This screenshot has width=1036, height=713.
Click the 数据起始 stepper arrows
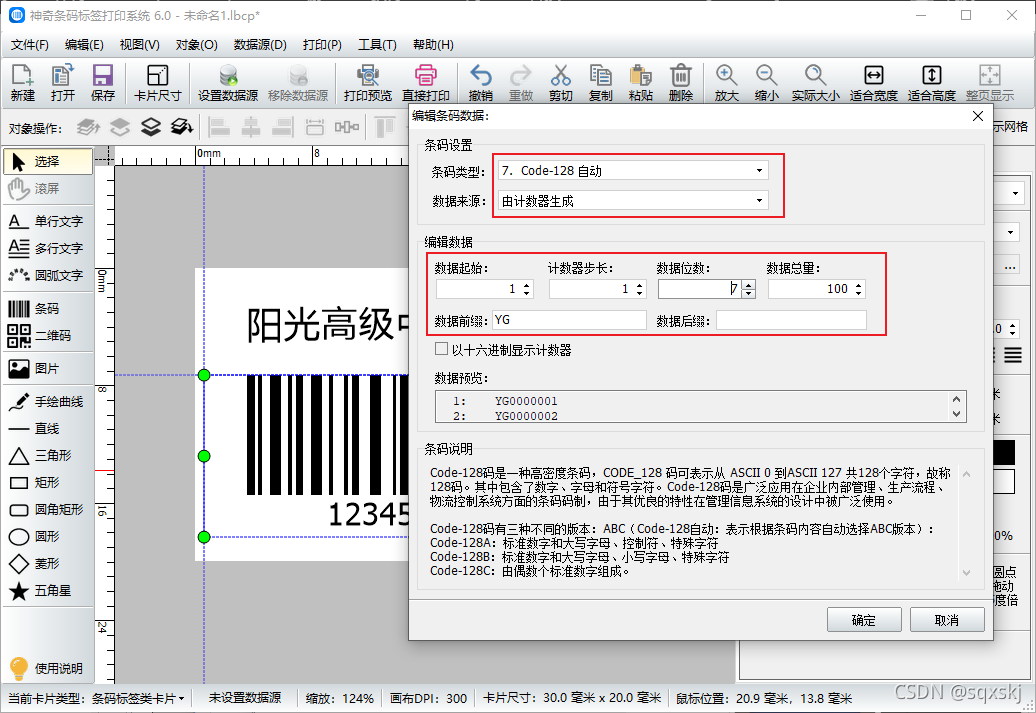[527, 289]
